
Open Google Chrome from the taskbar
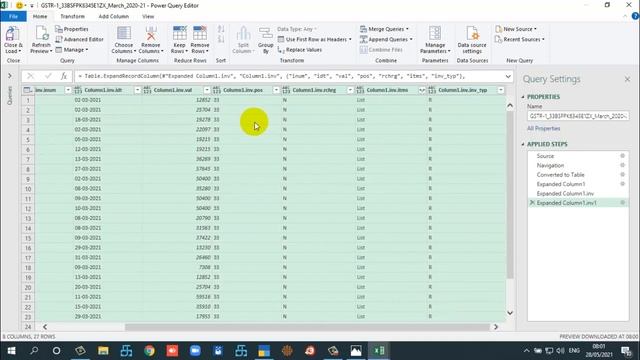pyautogui.click(x=149, y=351)
